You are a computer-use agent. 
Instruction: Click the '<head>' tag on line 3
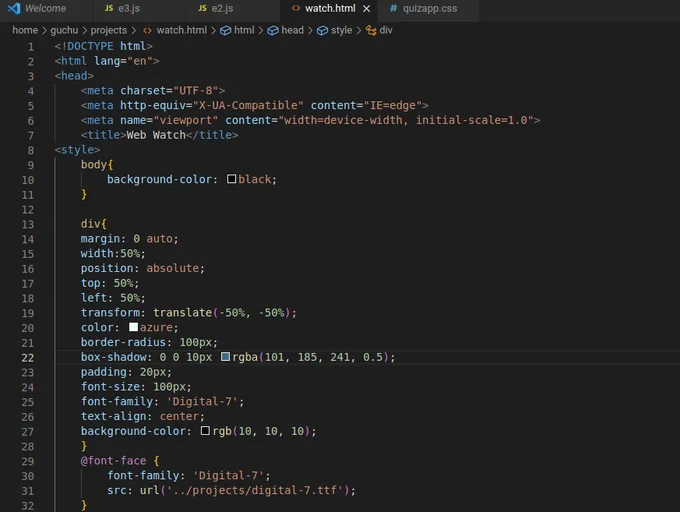point(74,76)
